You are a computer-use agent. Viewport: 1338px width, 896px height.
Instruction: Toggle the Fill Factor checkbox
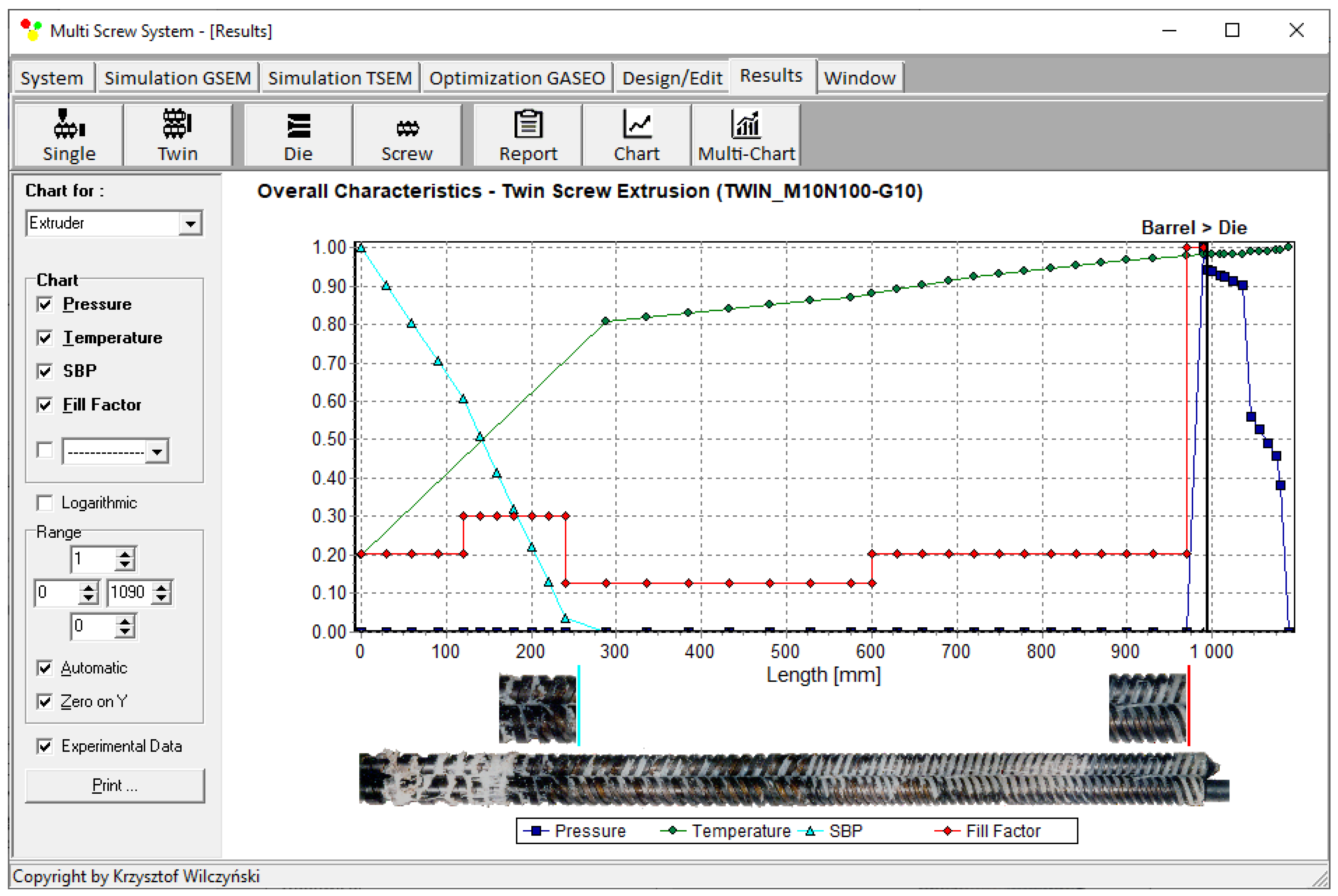coord(45,405)
